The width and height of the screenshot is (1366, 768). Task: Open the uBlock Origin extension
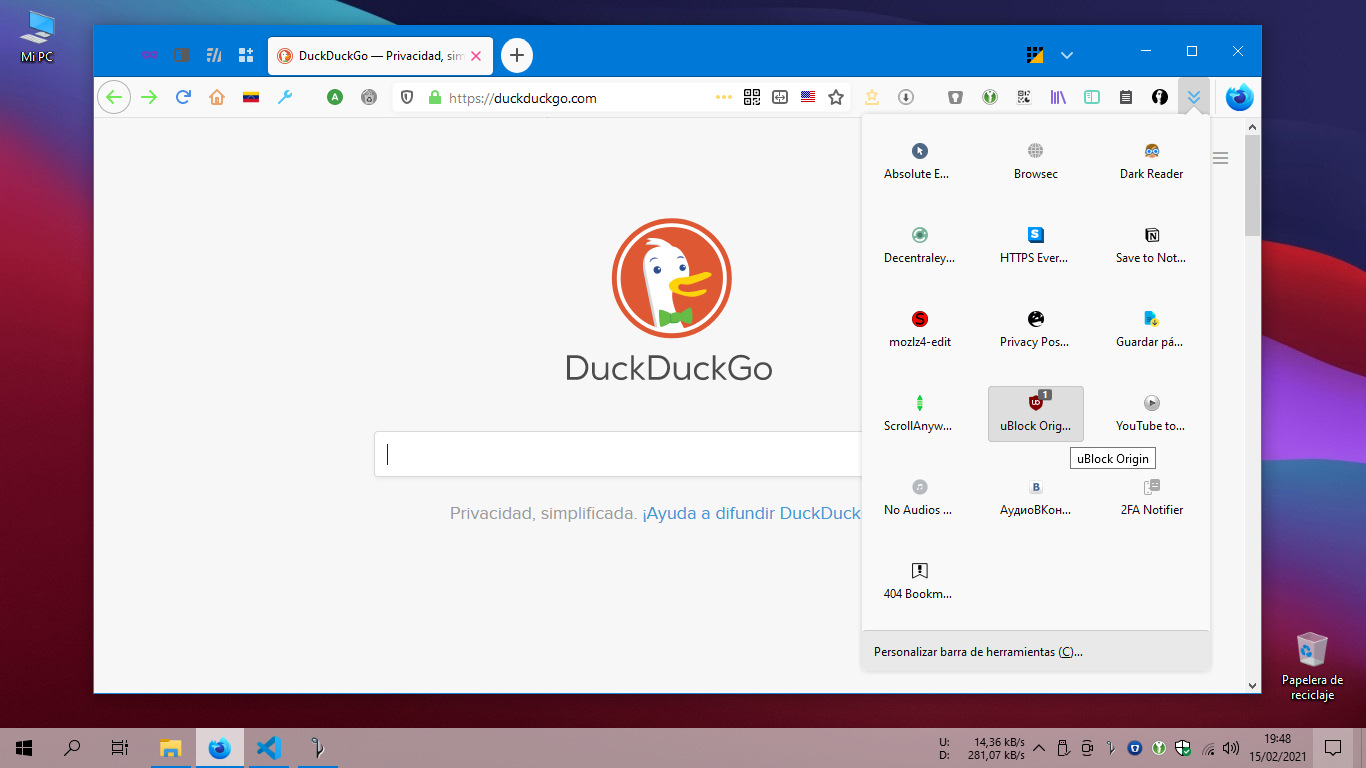[1036, 413]
